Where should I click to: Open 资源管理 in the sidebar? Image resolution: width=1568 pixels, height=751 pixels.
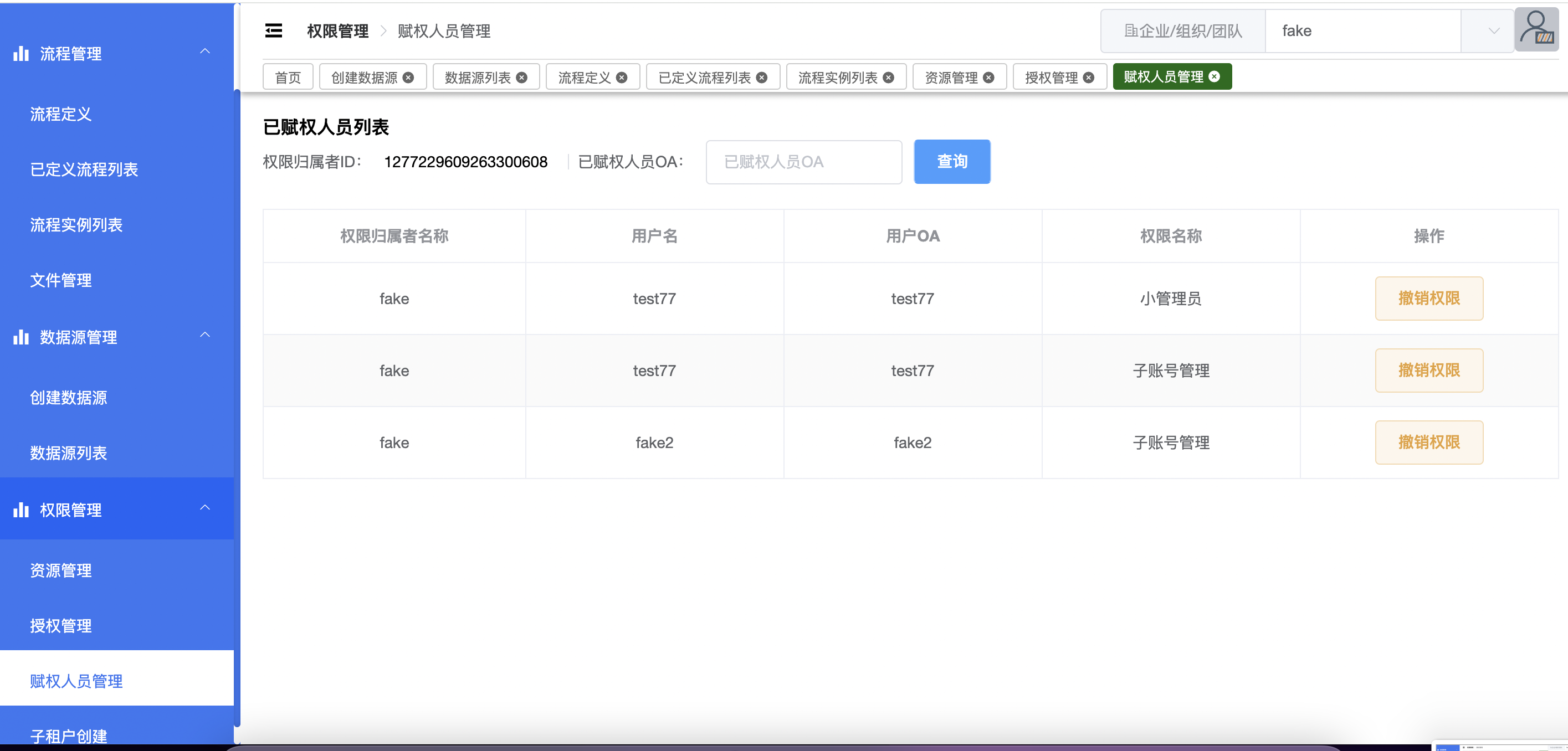pos(117,570)
